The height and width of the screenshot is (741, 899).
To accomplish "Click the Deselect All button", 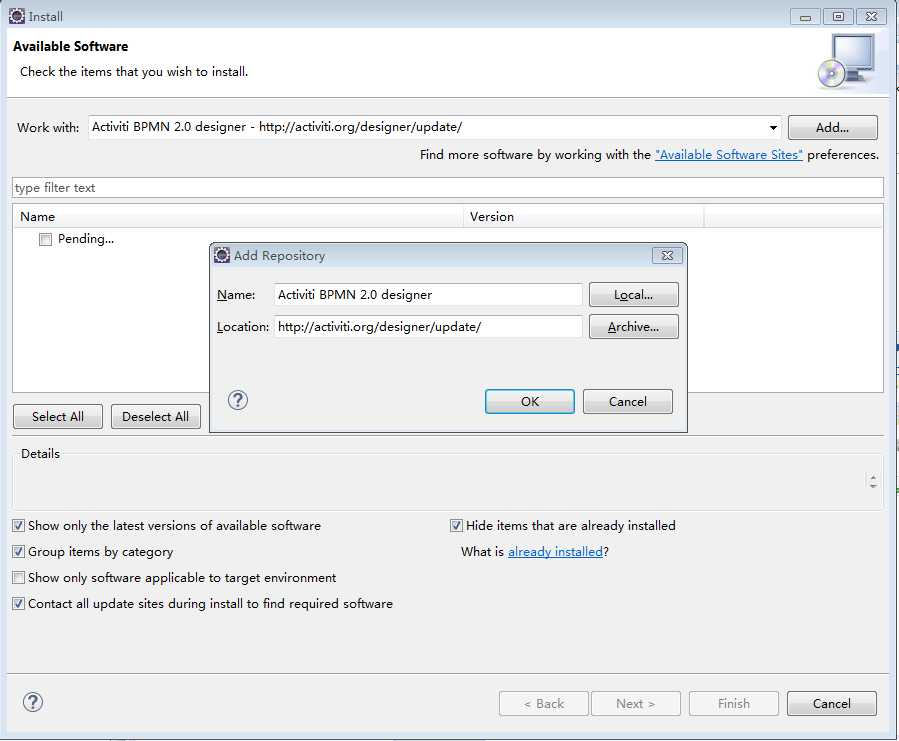I will [155, 417].
